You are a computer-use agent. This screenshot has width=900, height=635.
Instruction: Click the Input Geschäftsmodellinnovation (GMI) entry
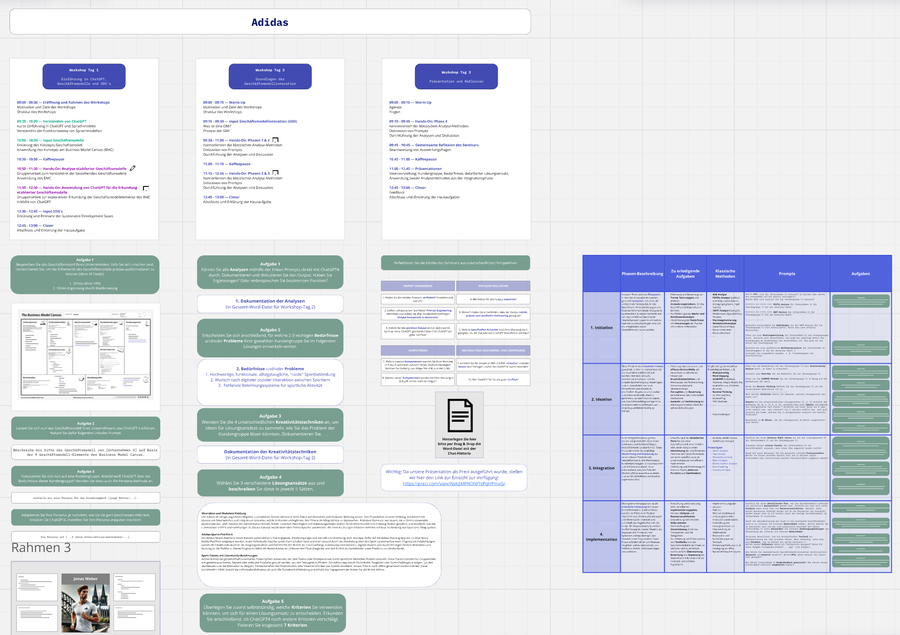250,121
